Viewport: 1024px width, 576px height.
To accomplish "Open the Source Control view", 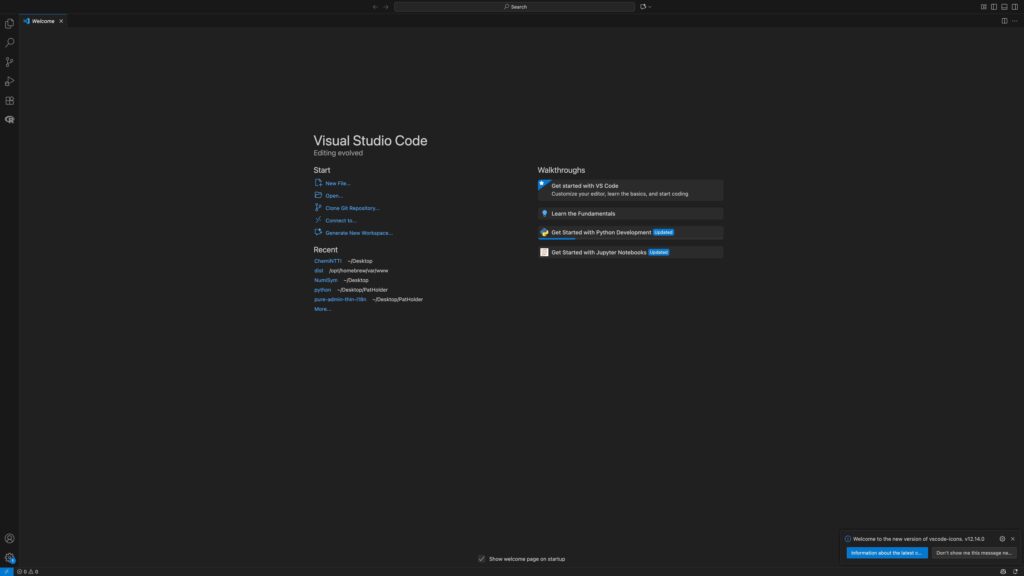I will [10, 62].
